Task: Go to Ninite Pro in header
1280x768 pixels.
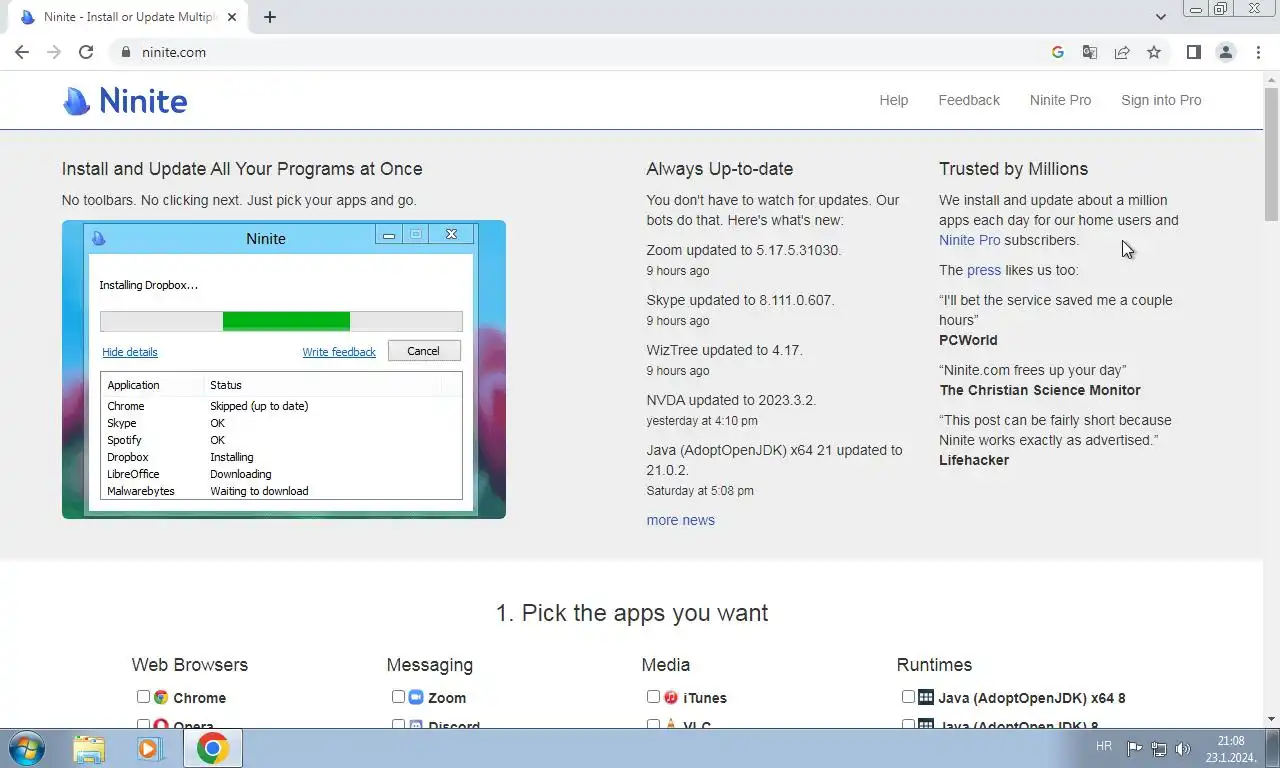Action: coord(1060,100)
